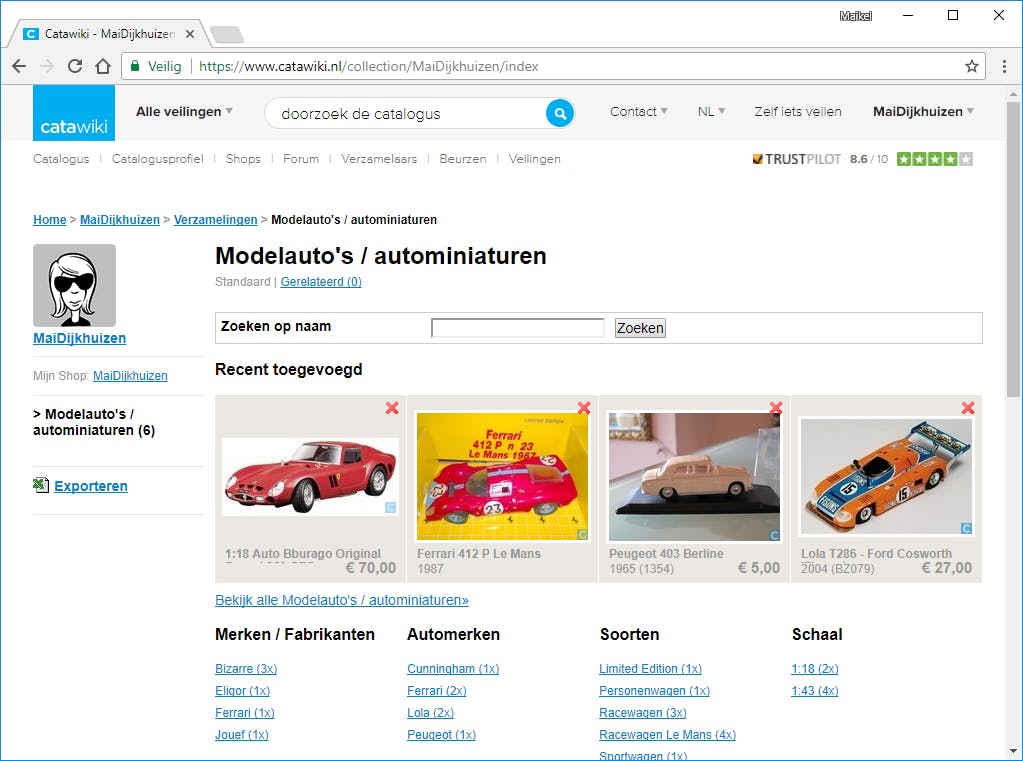Screen dimensions: 1023x761
Task: Open the NL language dropdown
Action: pyautogui.click(x=710, y=112)
